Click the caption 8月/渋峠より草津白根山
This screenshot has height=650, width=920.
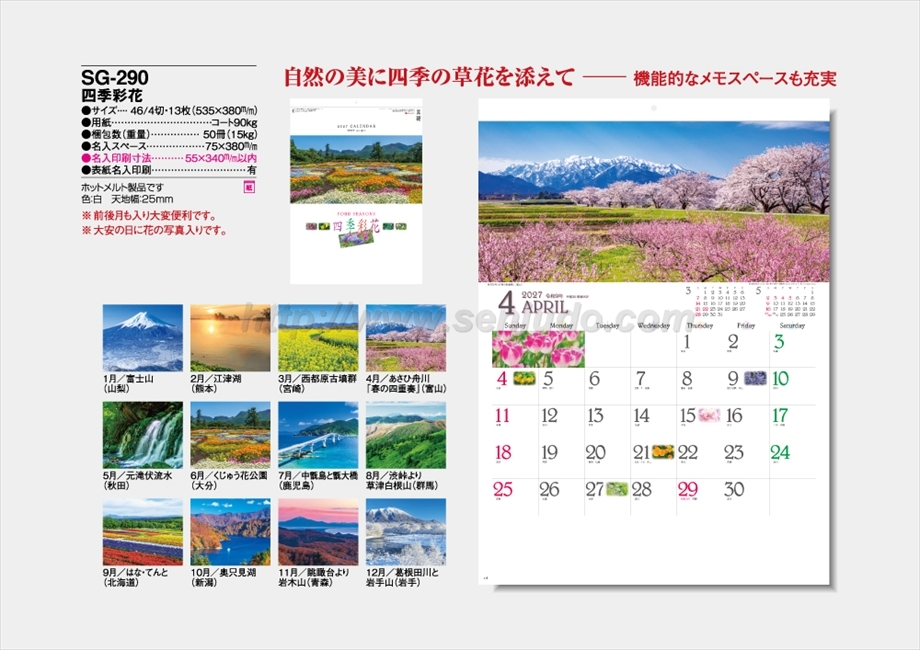(x=402, y=480)
